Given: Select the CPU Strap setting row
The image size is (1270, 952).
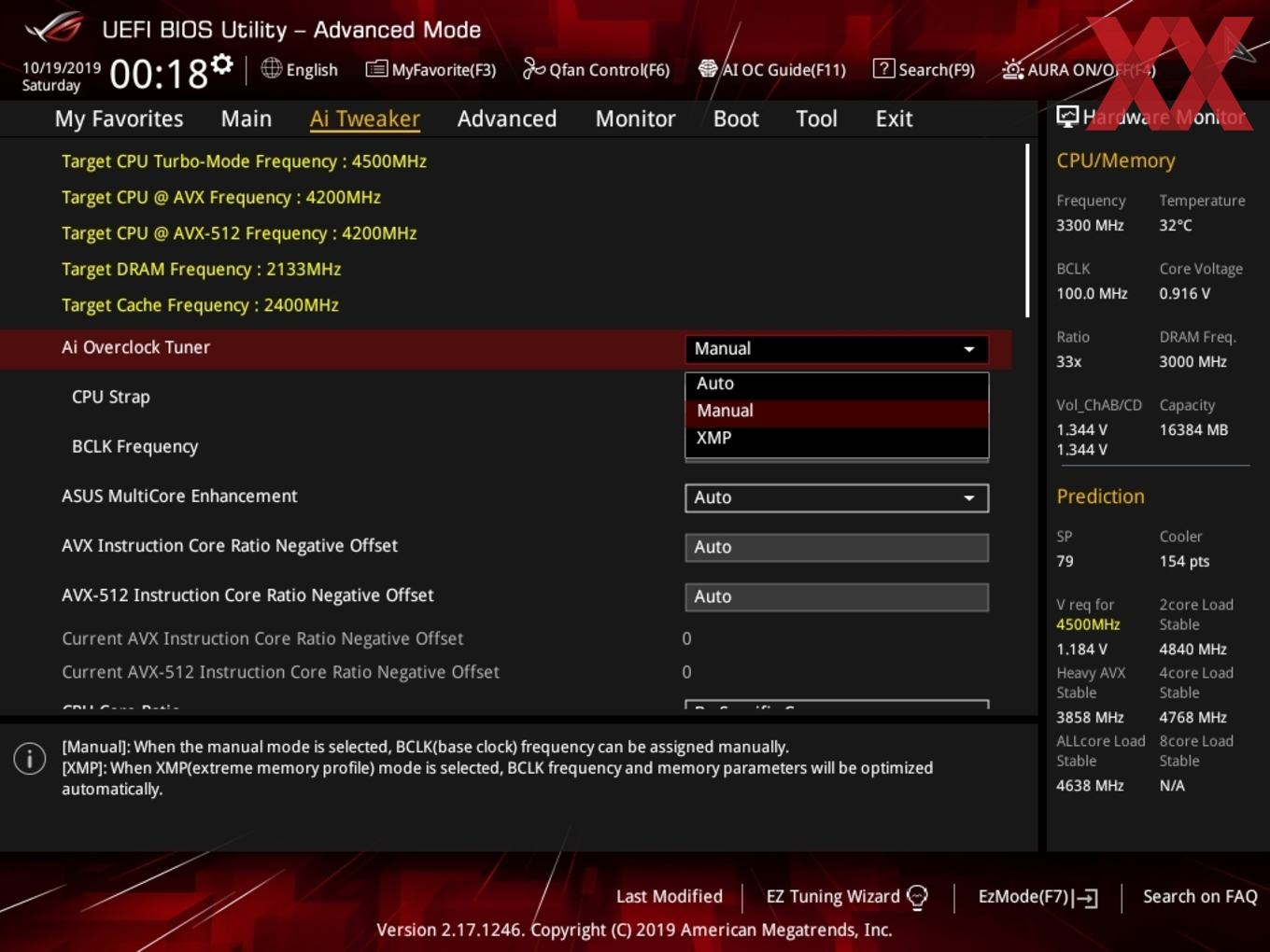Looking at the screenshot, I should pyautogui.click(x=110, y=397).
